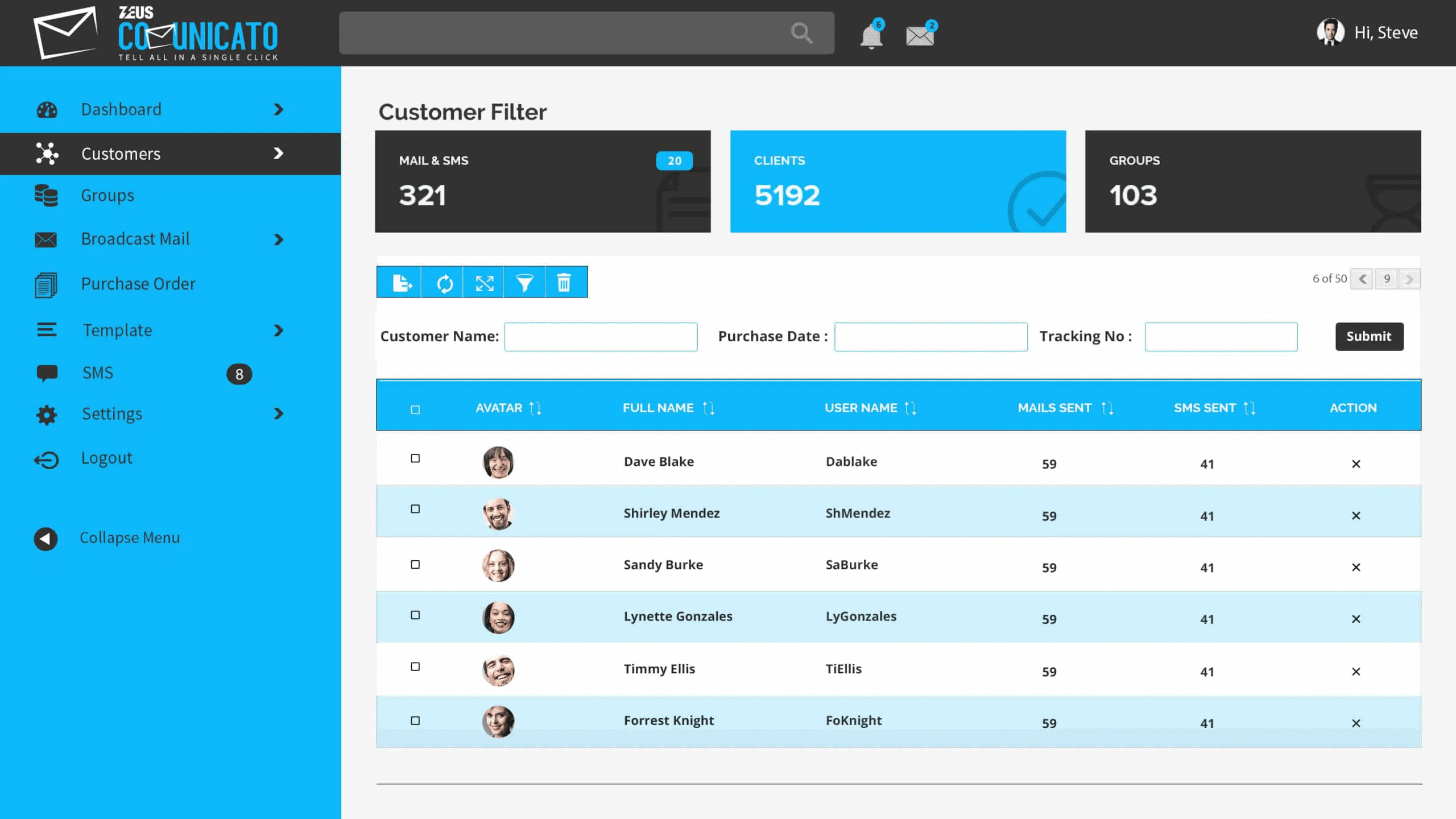Screen dimensions: 1456x819
Task: Click the search magnifier icon
Action: (801, 33)
